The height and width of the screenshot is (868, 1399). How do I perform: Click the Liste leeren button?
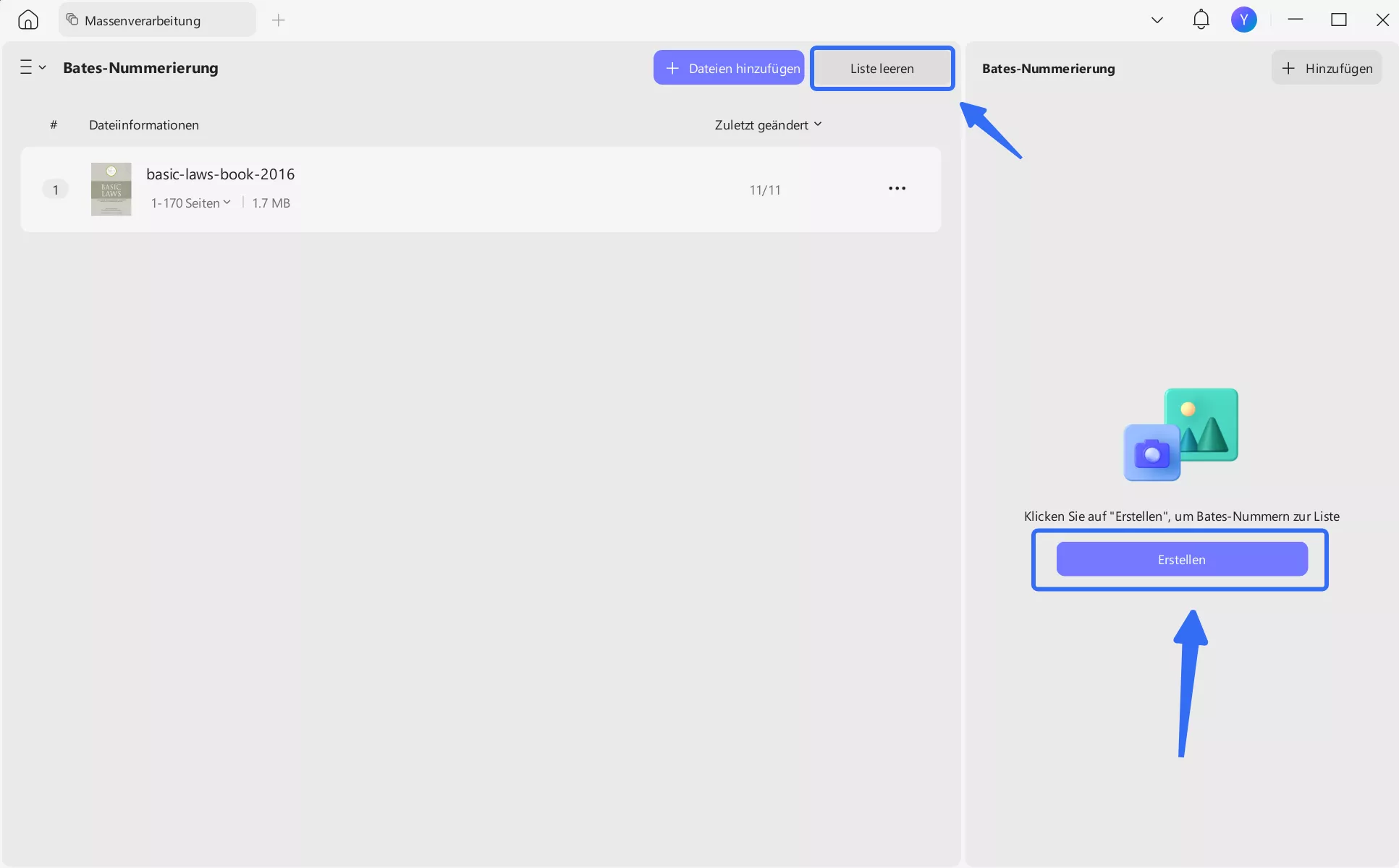882,69
